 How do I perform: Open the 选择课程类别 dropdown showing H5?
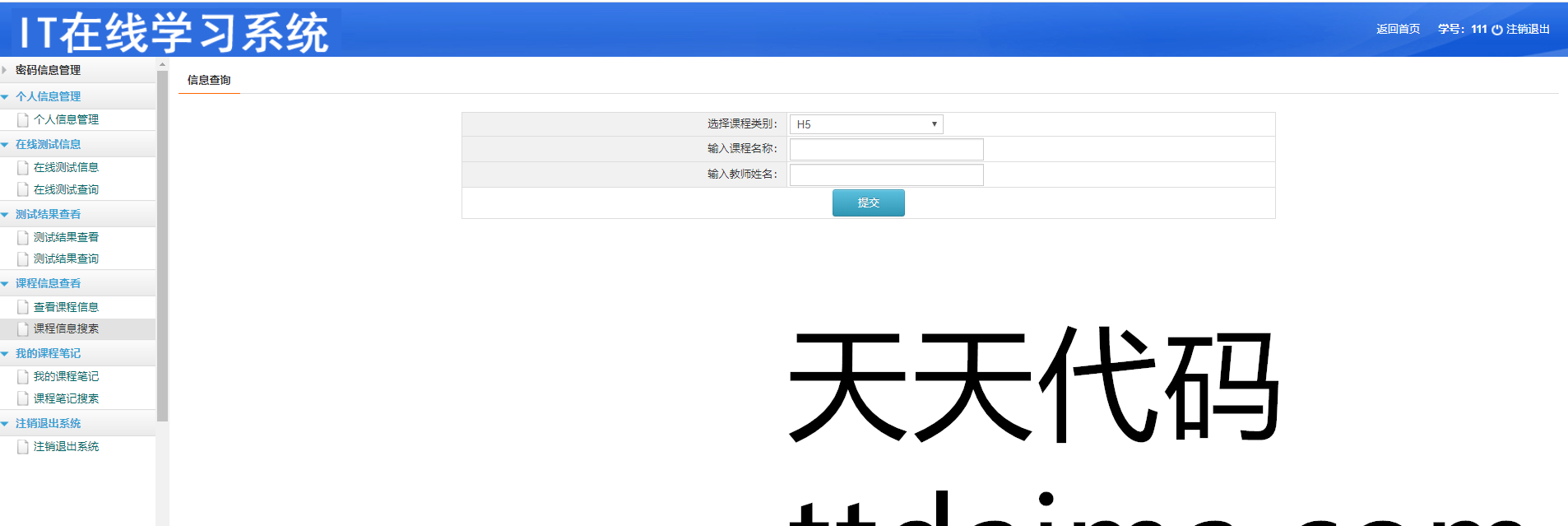click(865, 124)
